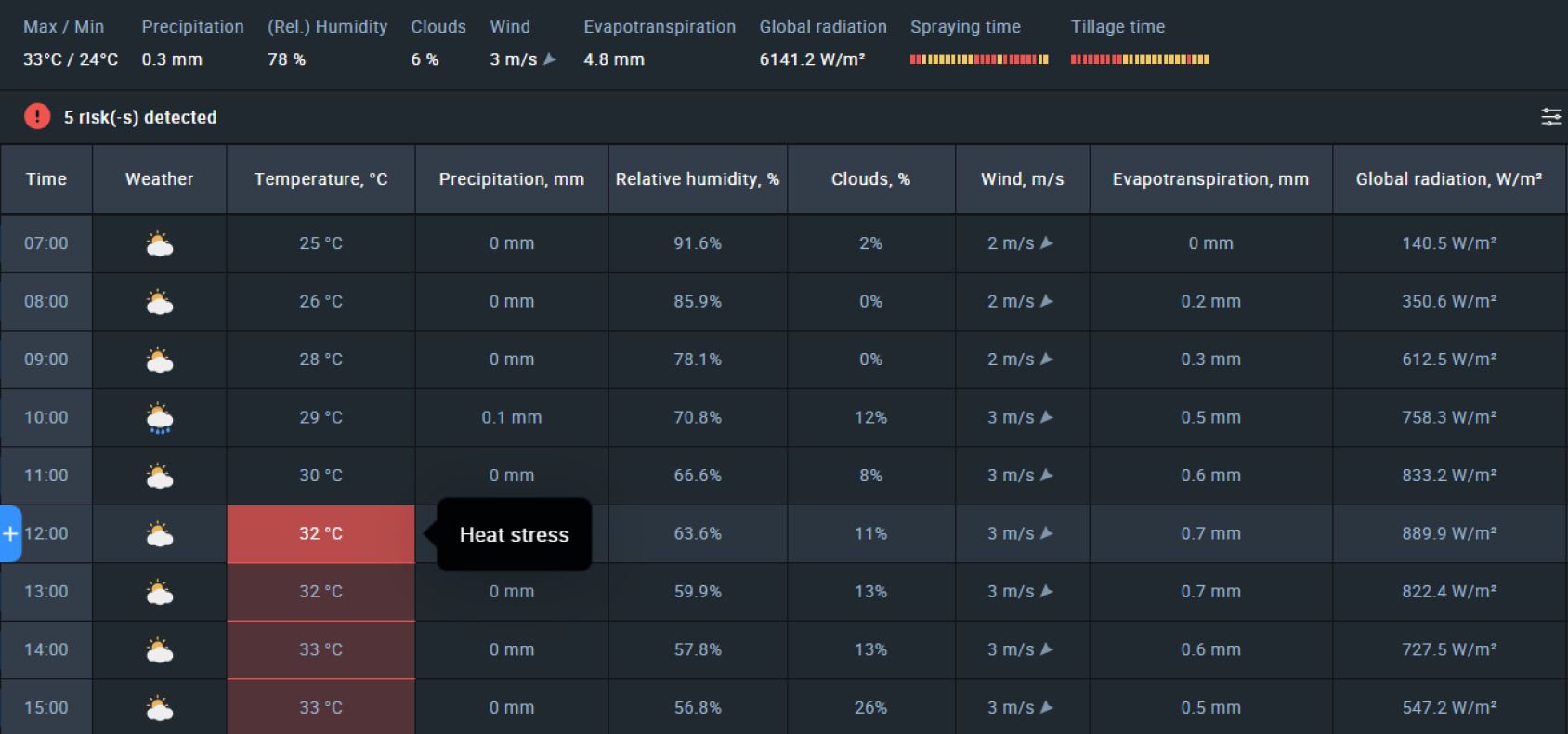
Task: Select the Global radiation column header
Action: coord(1449,179)
